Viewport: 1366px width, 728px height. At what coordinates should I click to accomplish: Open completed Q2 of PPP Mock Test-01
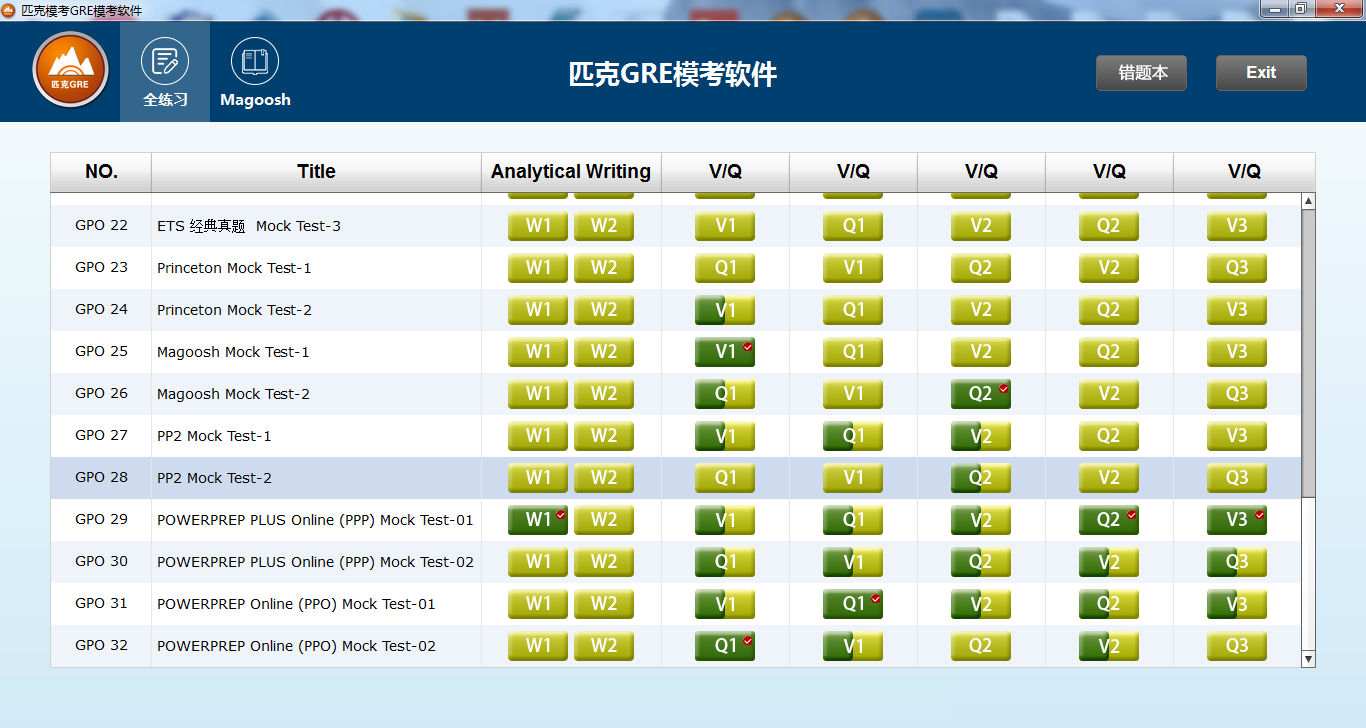(x=1109, y=520)
